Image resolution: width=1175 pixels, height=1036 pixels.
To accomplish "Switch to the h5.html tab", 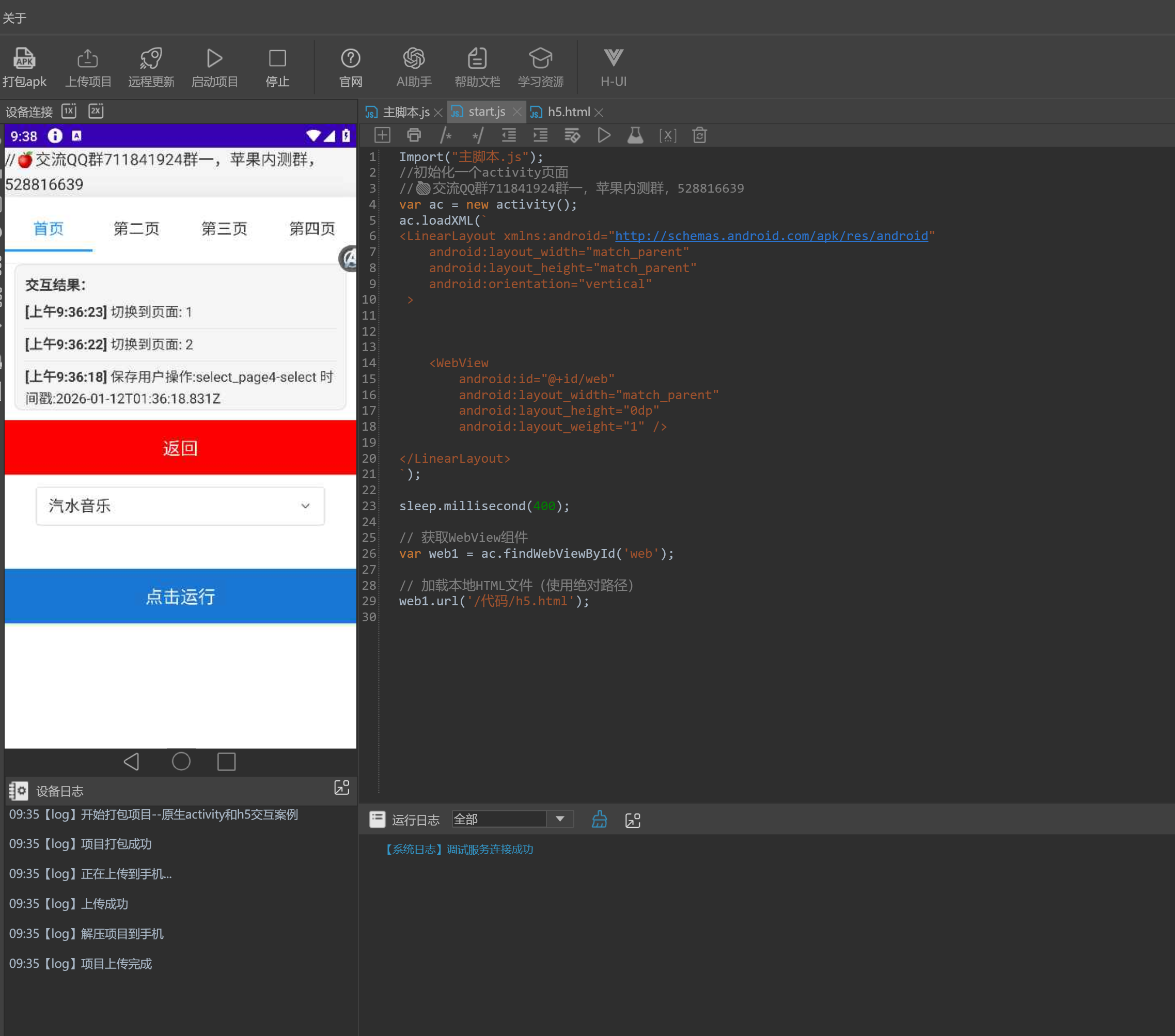I will click(568, 112).
